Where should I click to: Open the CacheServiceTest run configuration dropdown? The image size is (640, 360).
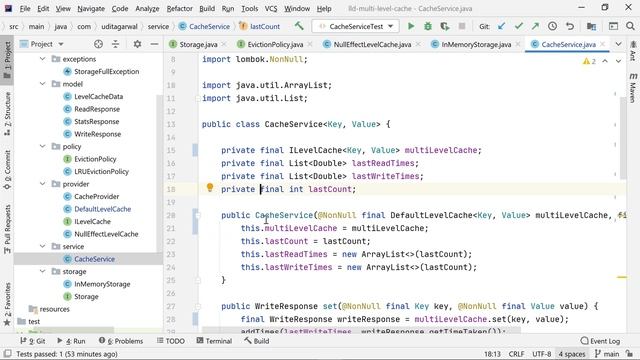point(356,26)
